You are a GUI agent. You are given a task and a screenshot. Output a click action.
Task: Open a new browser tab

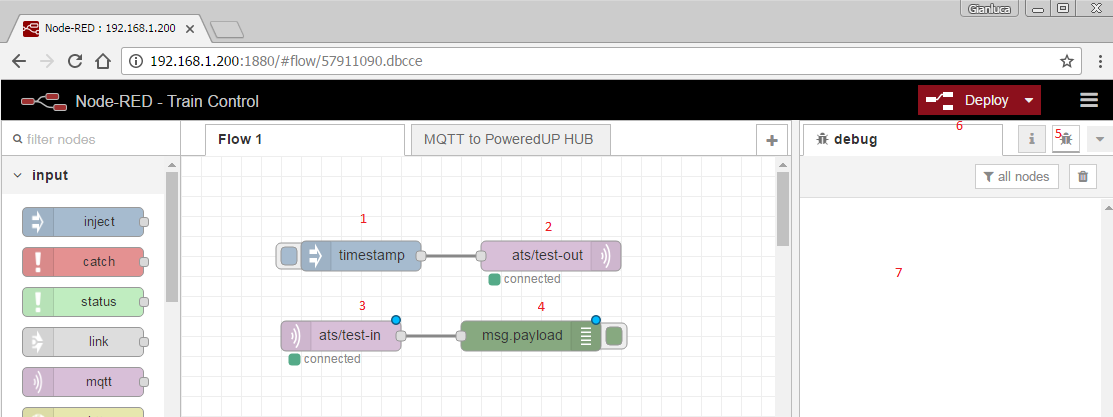point(227,29)
